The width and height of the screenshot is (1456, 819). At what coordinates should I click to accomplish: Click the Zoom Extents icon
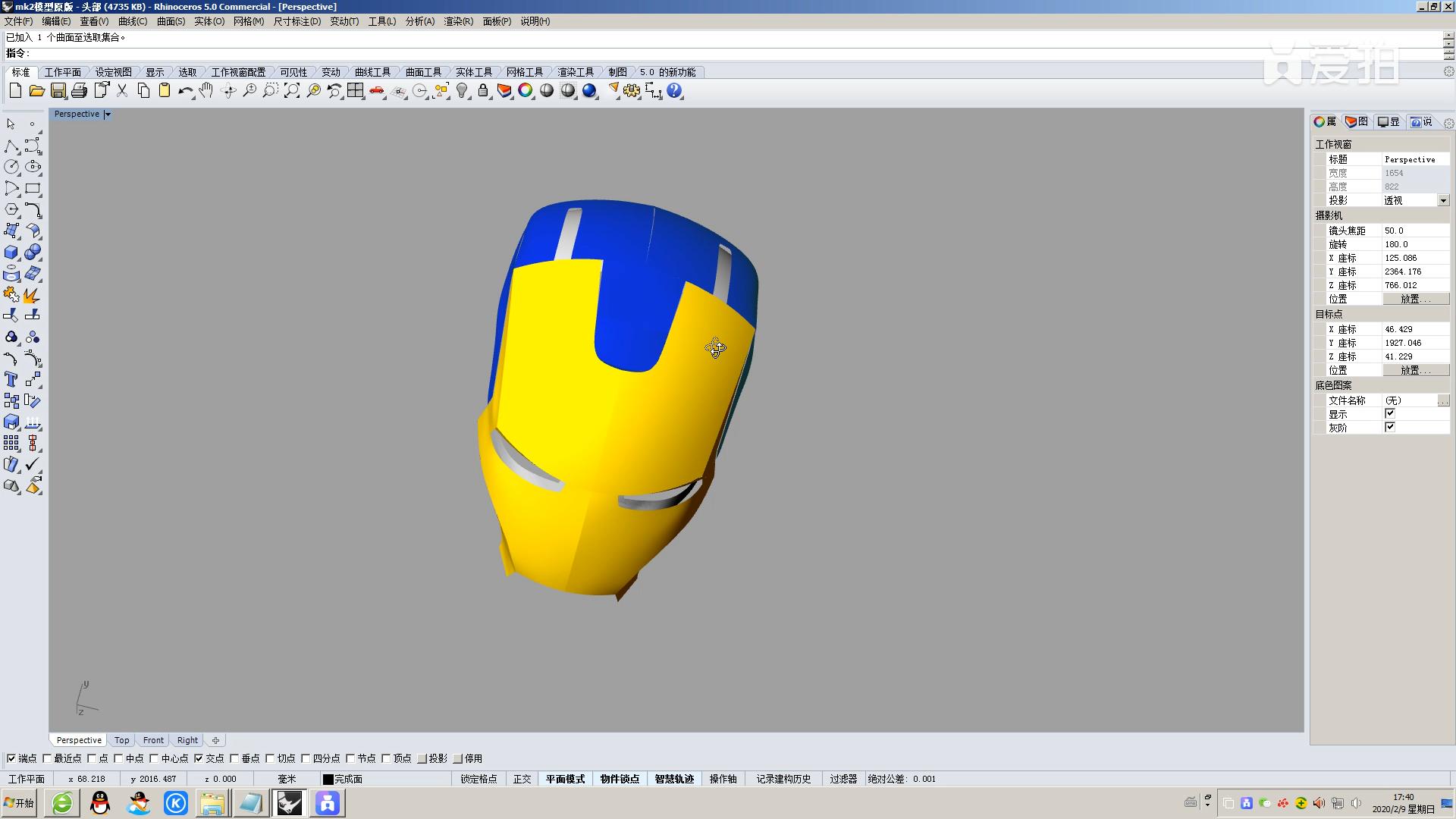(292, 91)
